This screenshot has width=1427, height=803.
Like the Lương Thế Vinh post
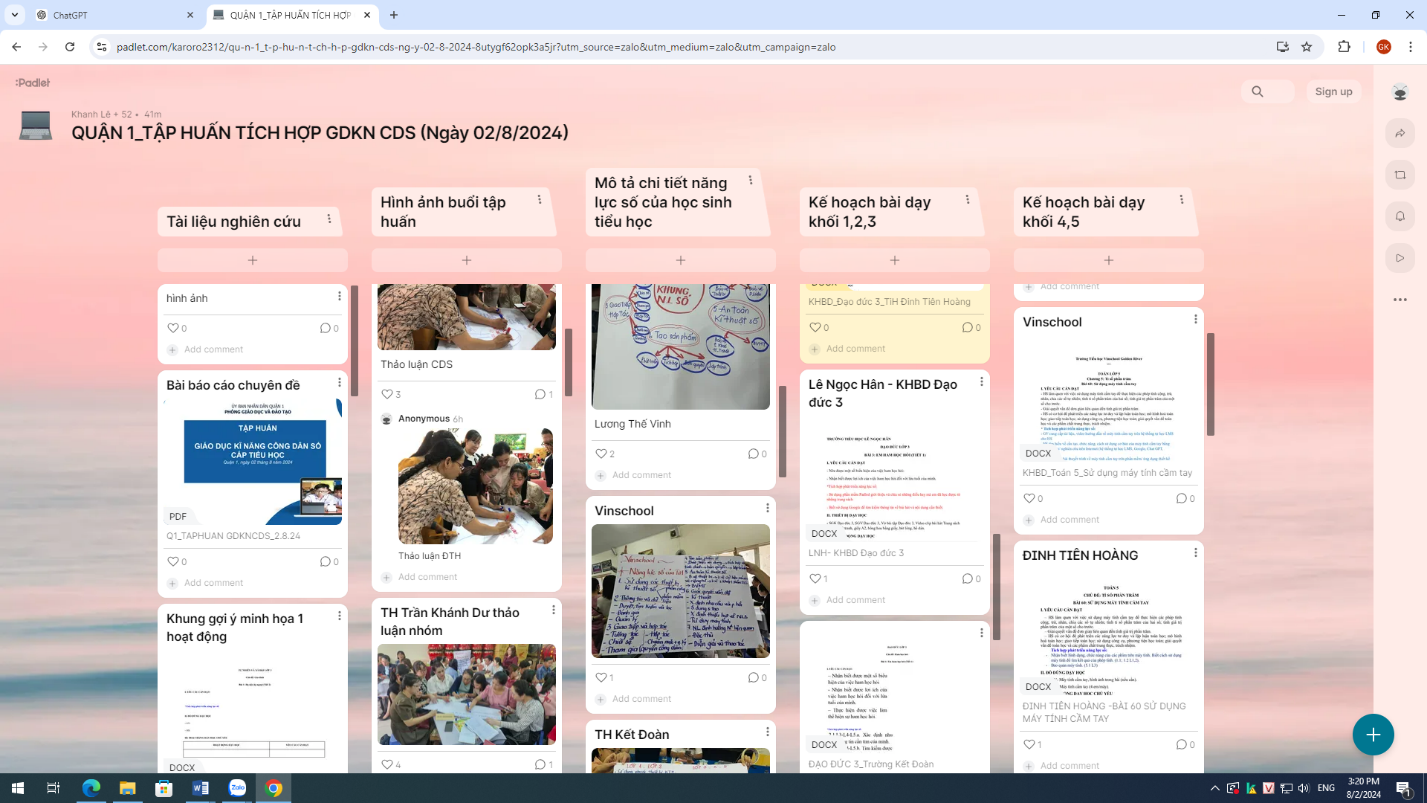pyautogui.click(x=601, y=454)
